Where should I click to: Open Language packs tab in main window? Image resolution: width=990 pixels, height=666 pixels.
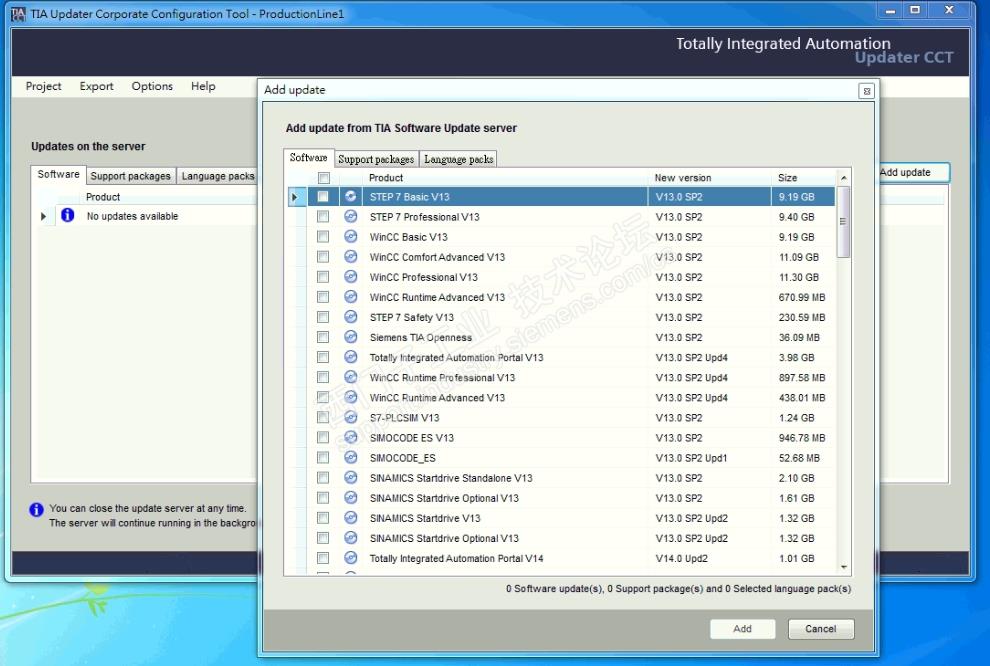point(218,176)
